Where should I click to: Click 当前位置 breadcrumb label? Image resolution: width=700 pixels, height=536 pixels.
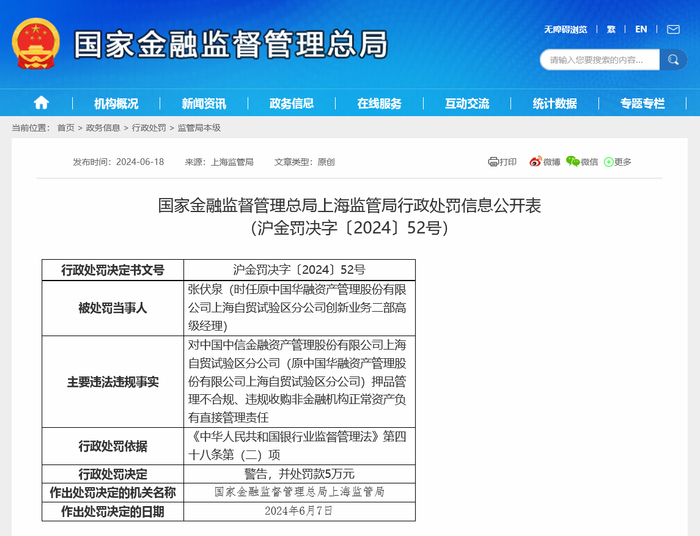click(x=31, y=128)
